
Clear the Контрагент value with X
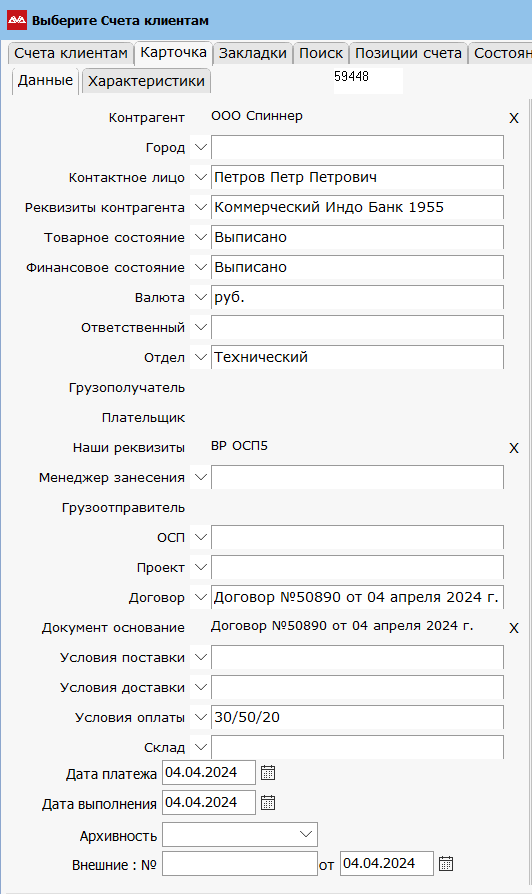pos(514,118)
